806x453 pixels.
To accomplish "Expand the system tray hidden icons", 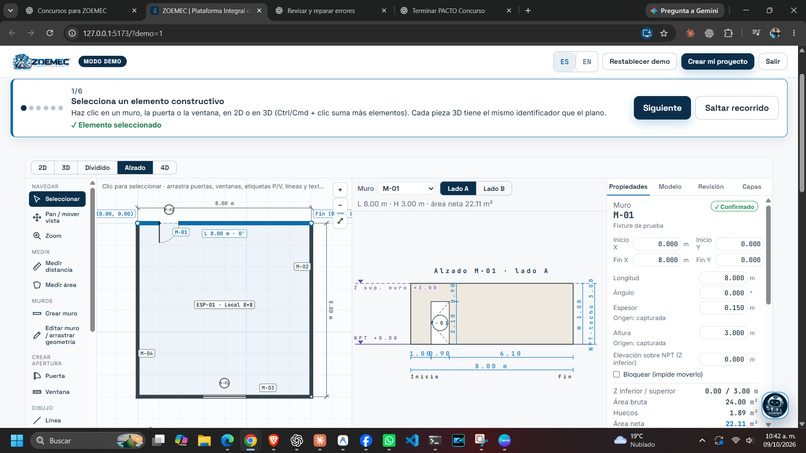I will point(702,441).
